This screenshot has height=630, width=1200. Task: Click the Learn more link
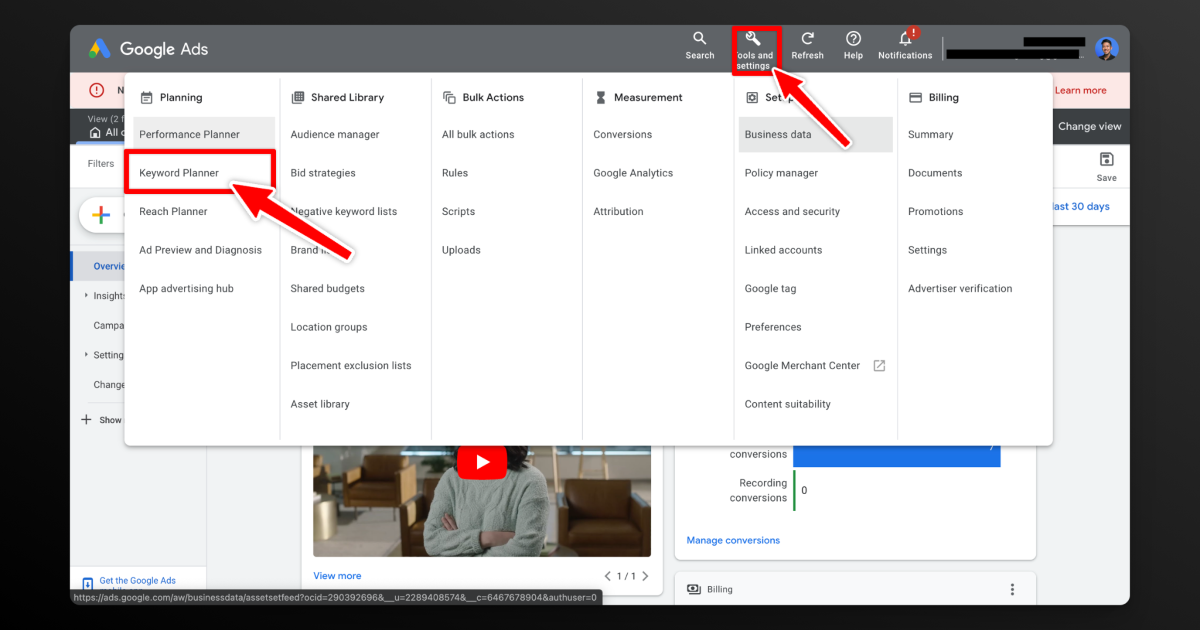(x=1081, y=90)
